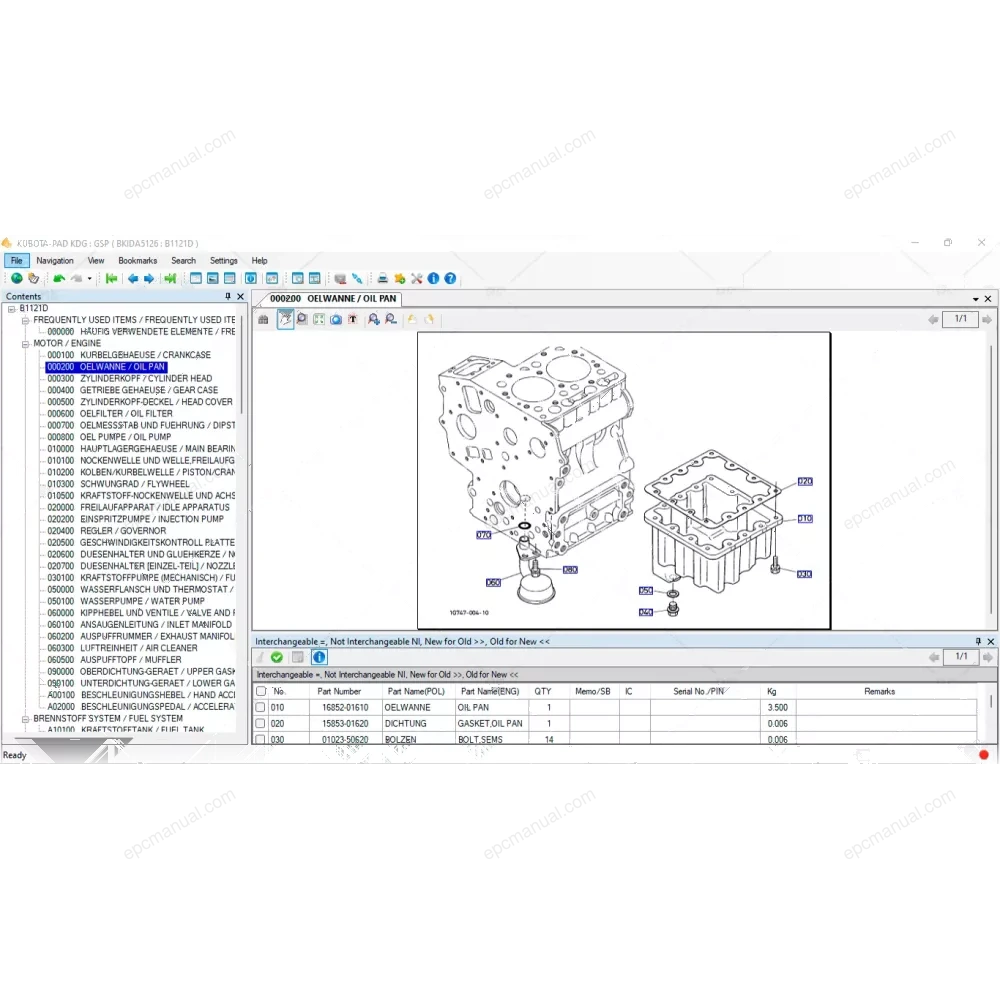Collapse the FREQUENTLY USED ITEMS tree node
This screenshot has width=1000, height=1000.
click(26, 320)
